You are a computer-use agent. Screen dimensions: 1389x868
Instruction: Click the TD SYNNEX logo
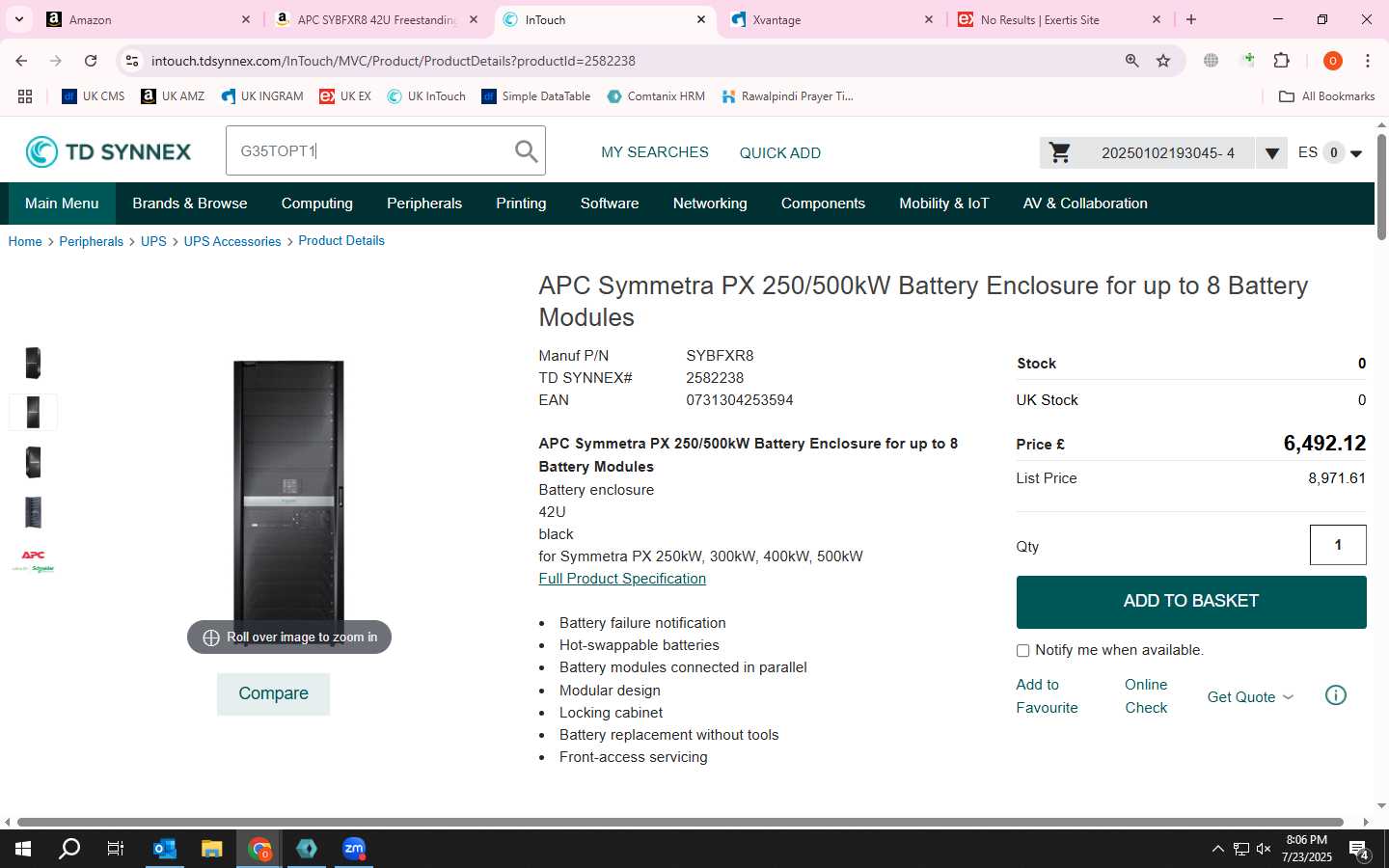click(x=108, y=151)
